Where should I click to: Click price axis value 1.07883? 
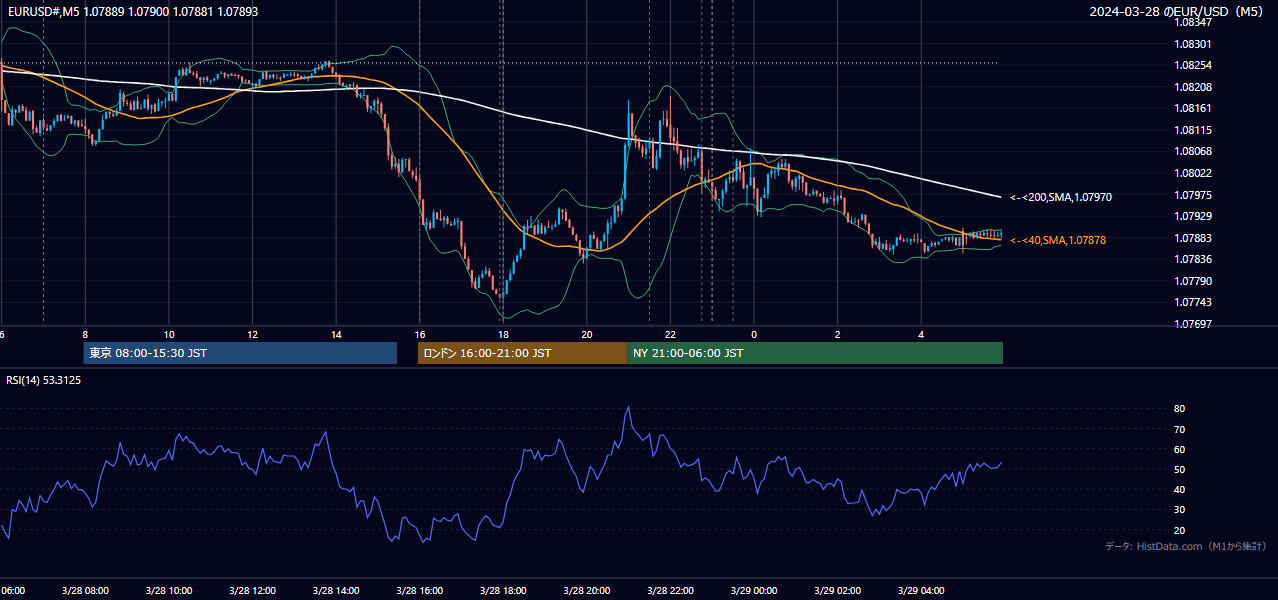pyautogui.click(x=1193, y=238)
